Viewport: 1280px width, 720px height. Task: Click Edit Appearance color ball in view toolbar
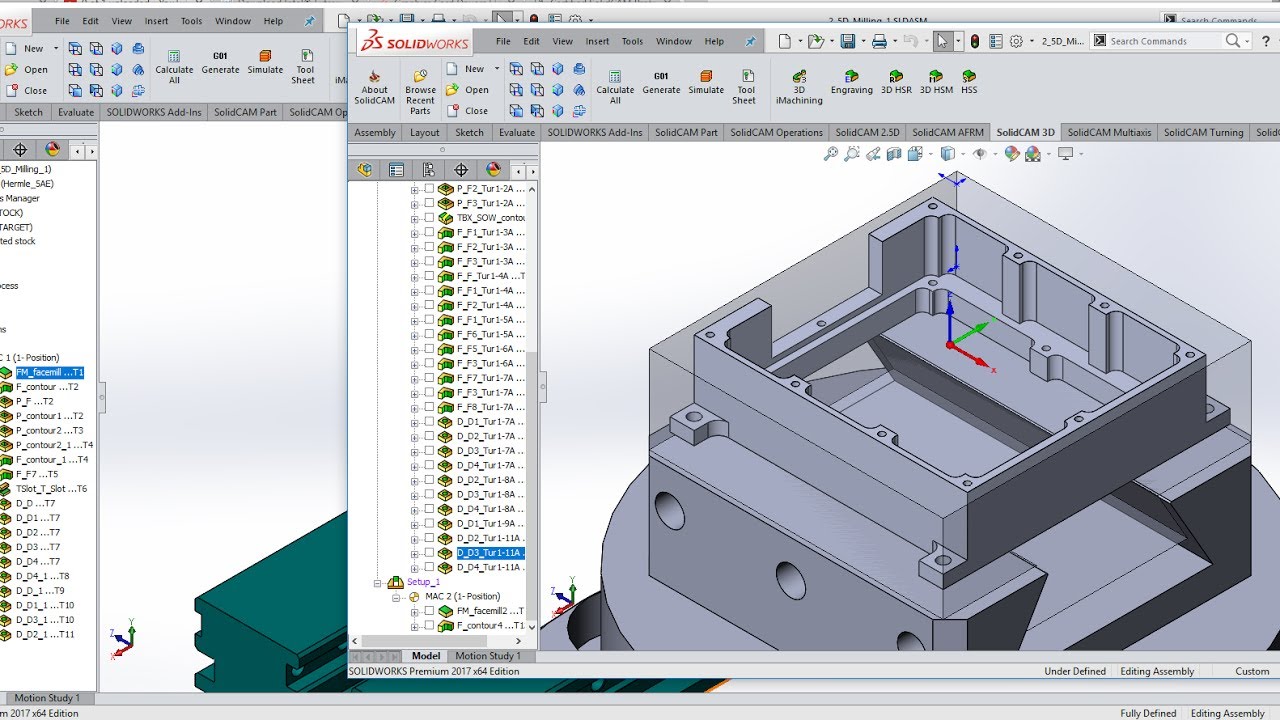pos(1011,154)
